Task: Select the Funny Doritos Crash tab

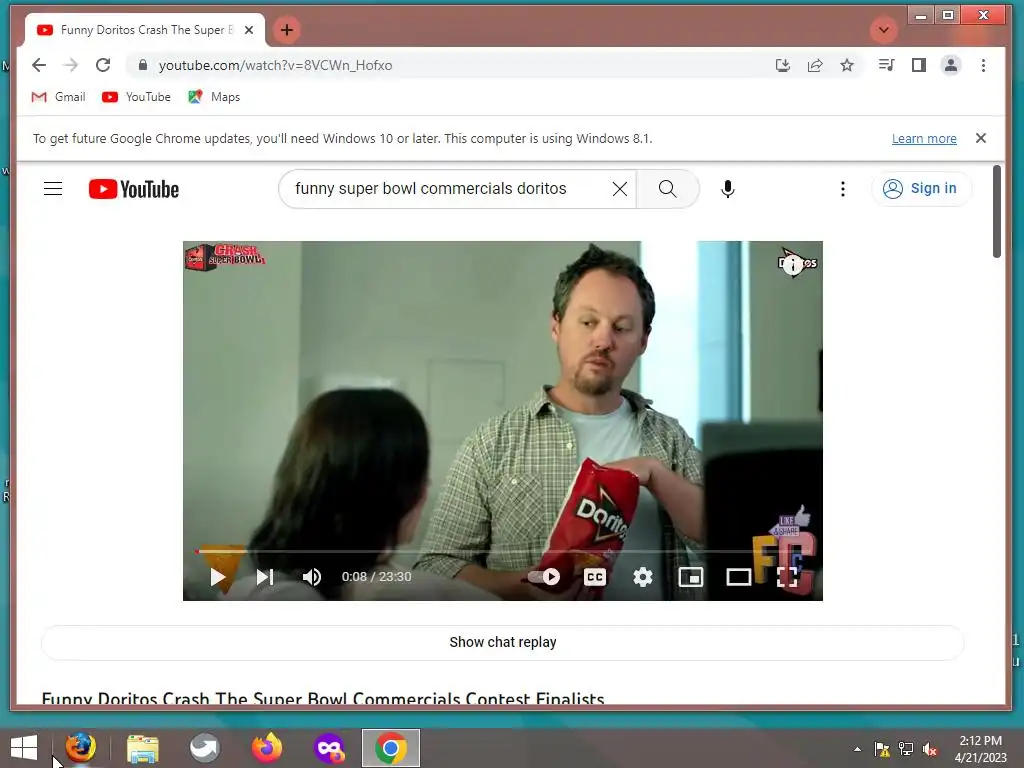Action: click(x=145, y=30)
